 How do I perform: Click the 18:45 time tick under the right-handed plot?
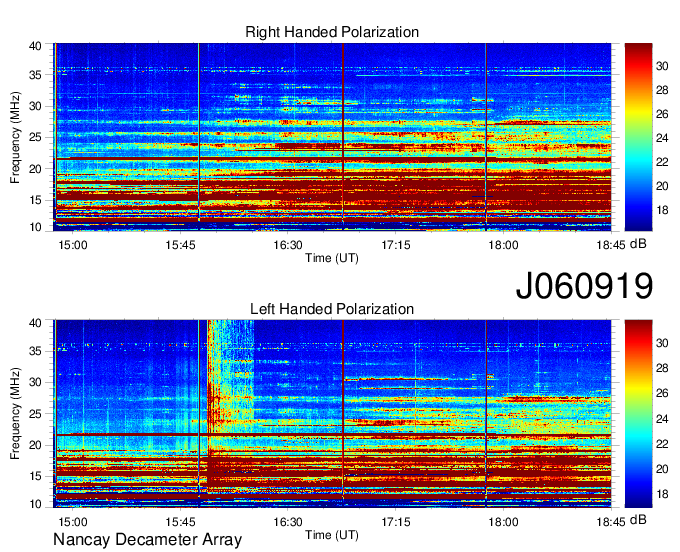pos(611,245)
